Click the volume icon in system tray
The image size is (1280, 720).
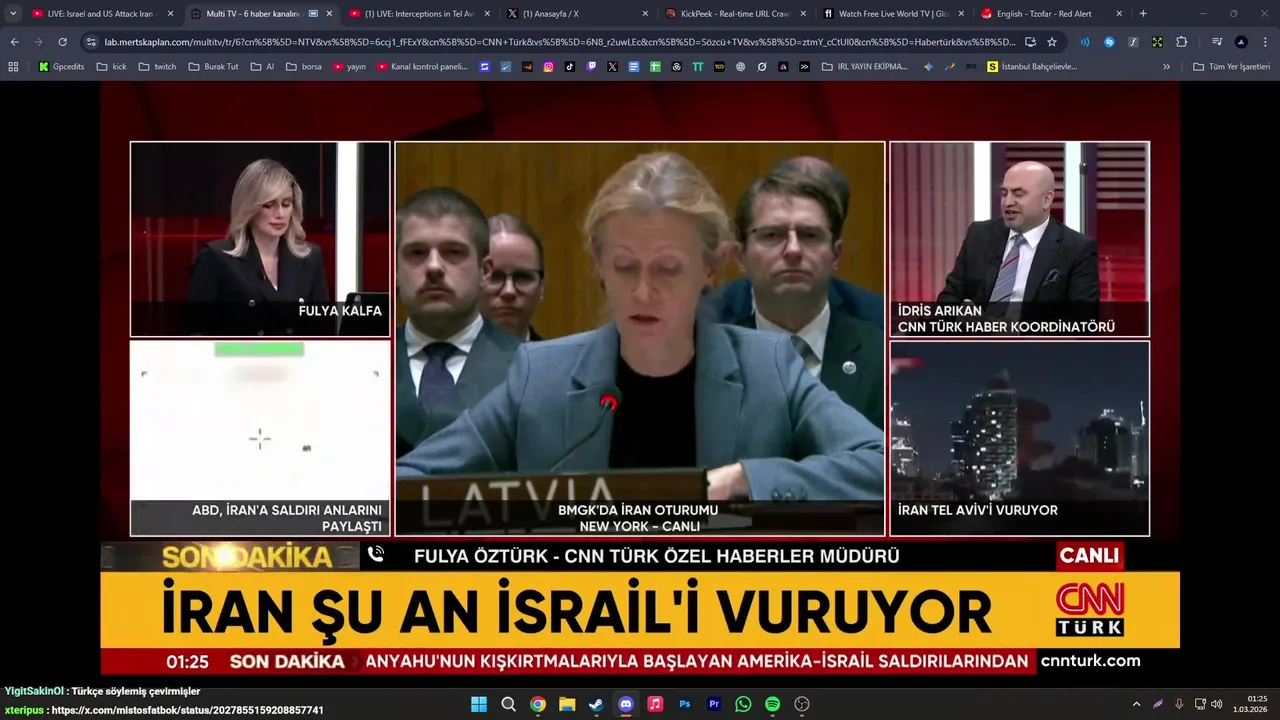click(x=1217, y=704)
